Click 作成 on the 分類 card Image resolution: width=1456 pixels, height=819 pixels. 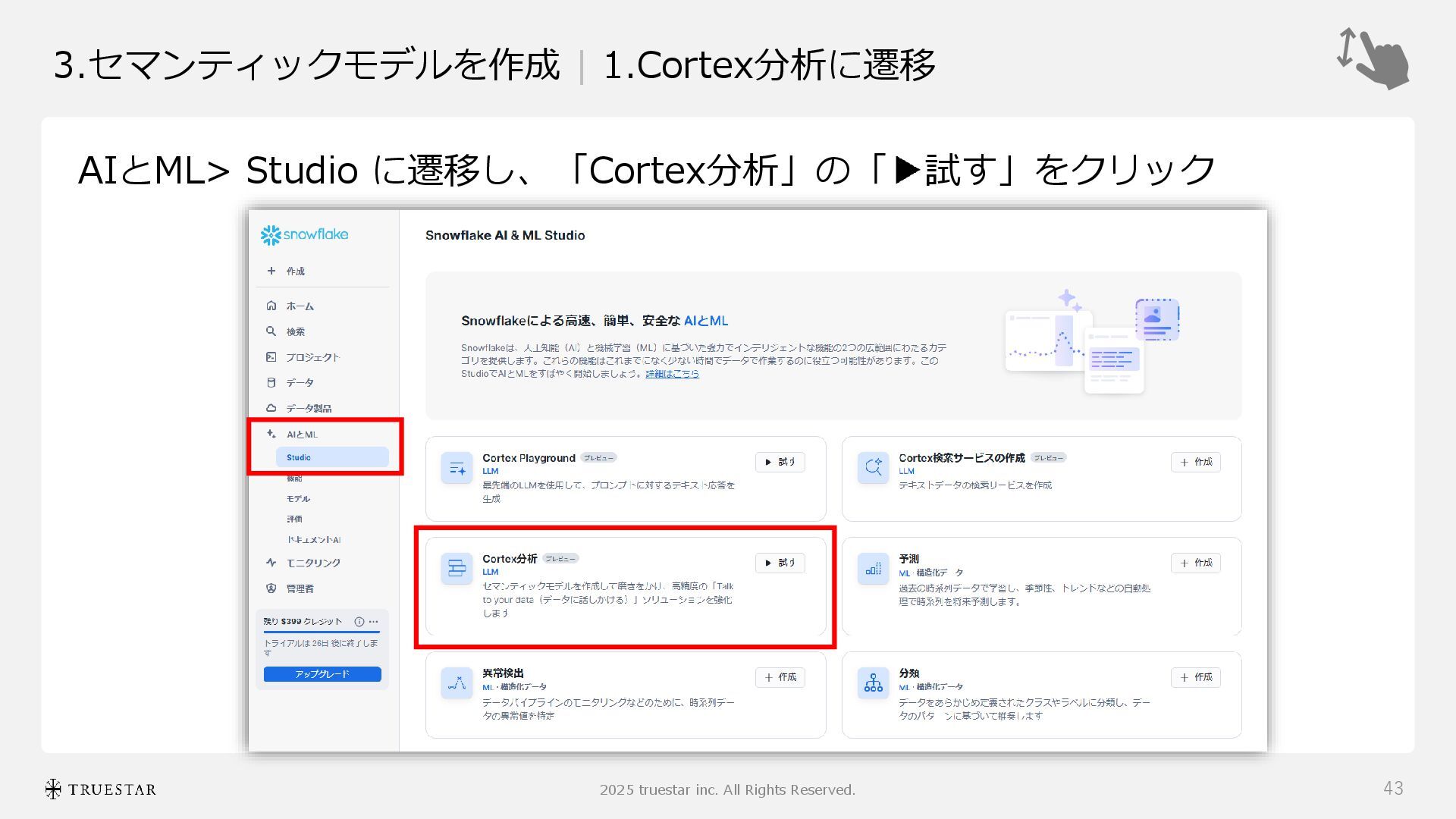(x=1196, y=677)
